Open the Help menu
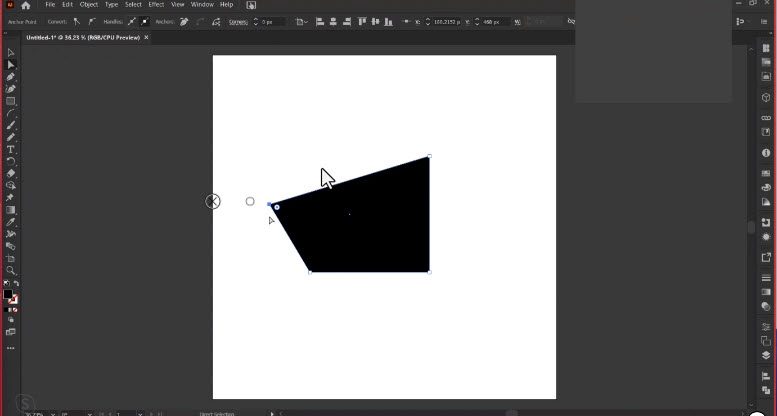777x416 pixels. (226, 4)
